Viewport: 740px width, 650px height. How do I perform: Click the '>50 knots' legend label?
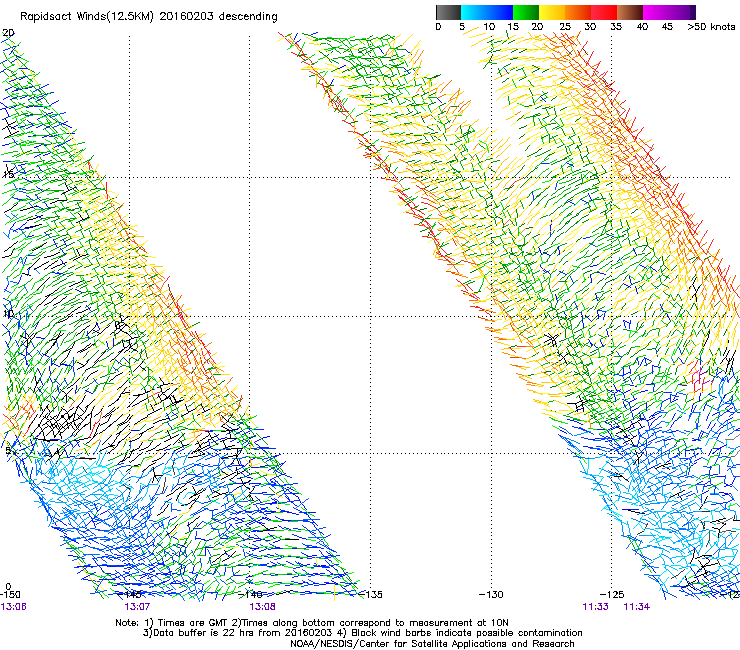click(711, 27)
